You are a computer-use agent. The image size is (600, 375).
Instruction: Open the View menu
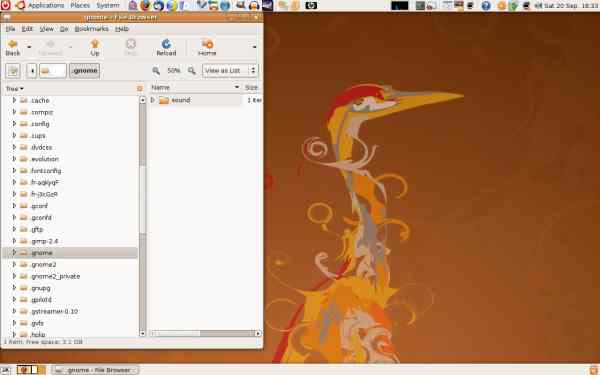[x=47, y=29]
